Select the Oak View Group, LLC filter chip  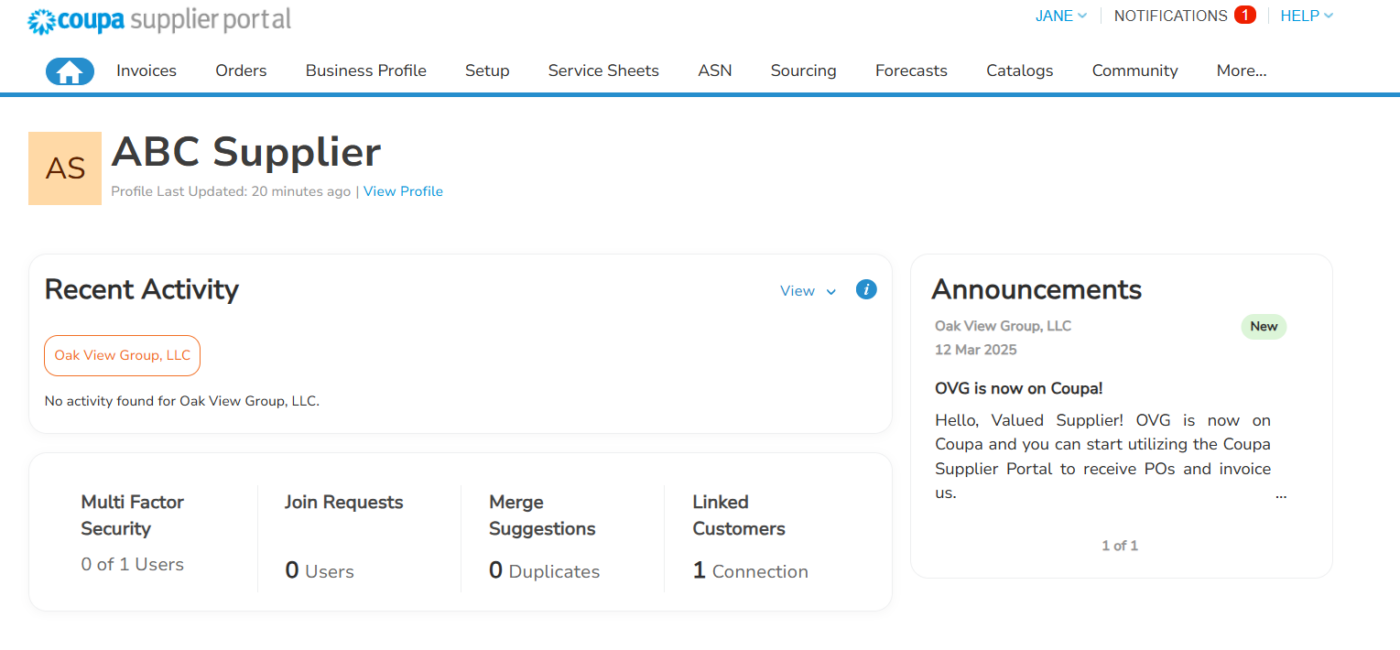[x=121, y=355]
